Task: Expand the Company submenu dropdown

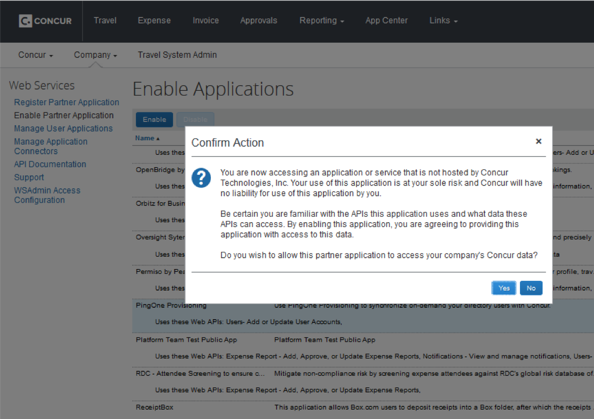Action: coord(95,55)
